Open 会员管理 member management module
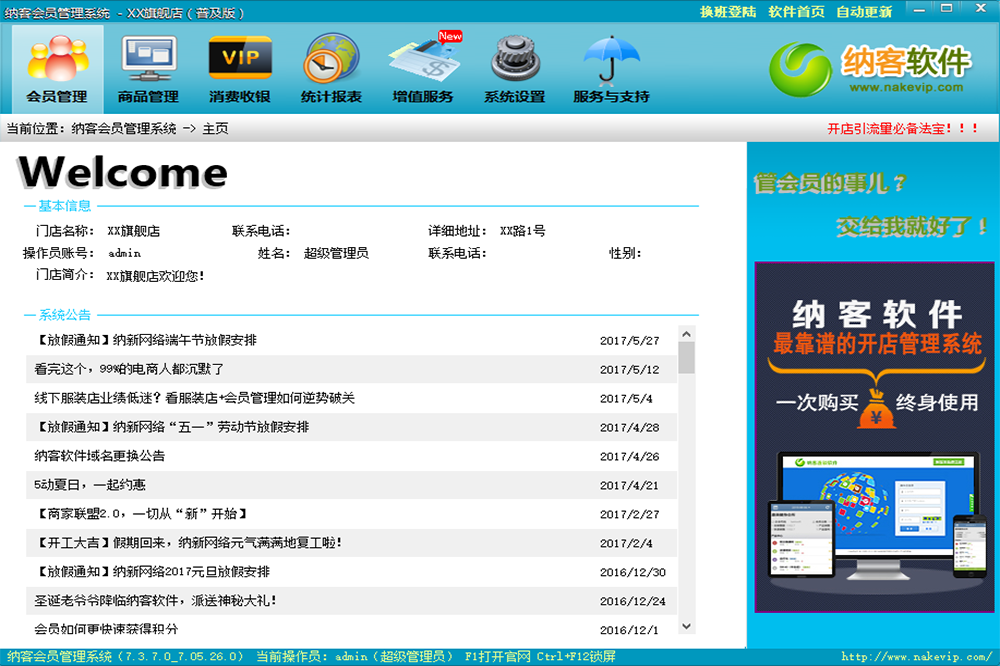This screenshot has height=666, width=1000. (x=57, y=69)
